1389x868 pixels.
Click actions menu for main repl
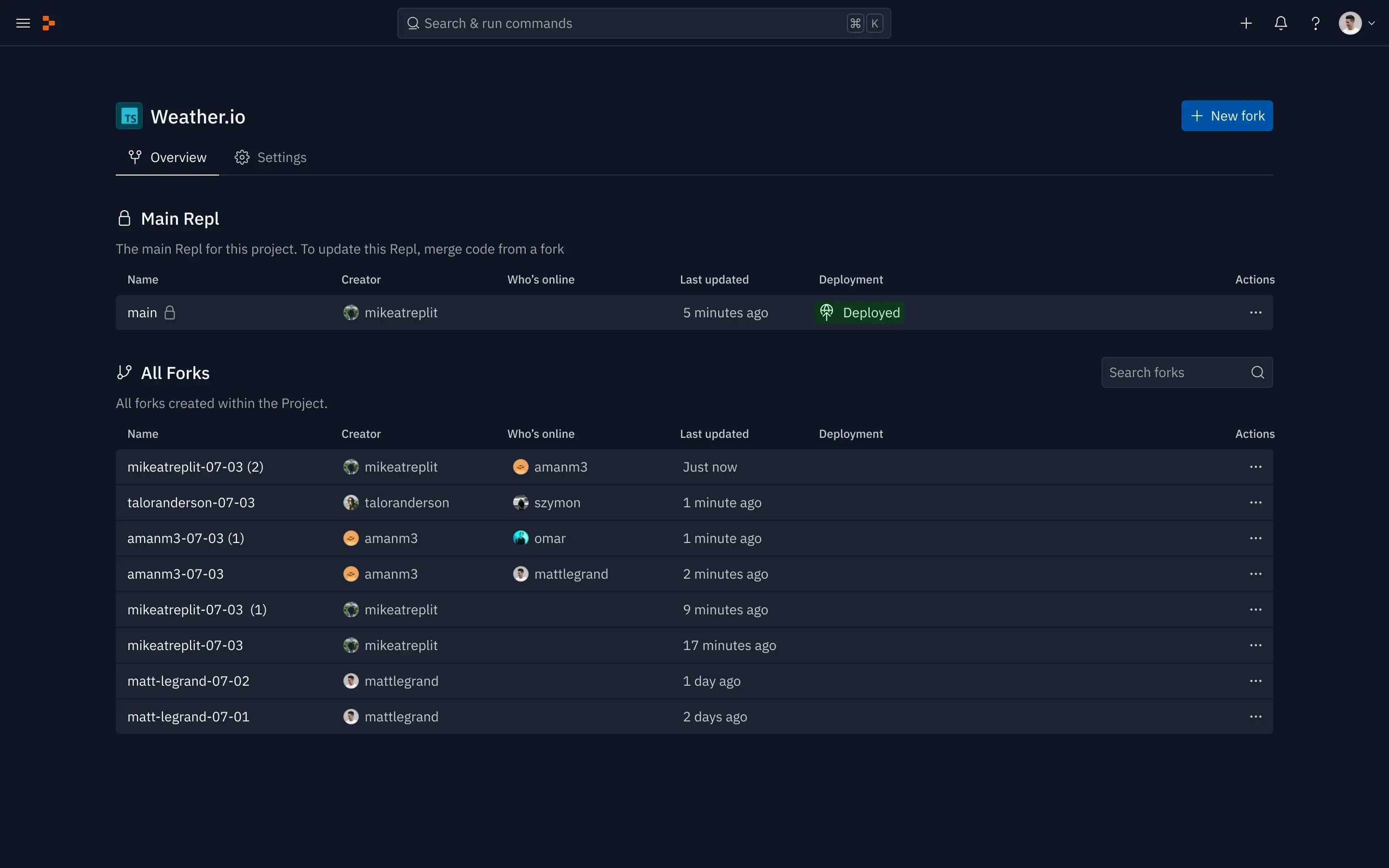pyautogui.click(x=1255, y=312)
